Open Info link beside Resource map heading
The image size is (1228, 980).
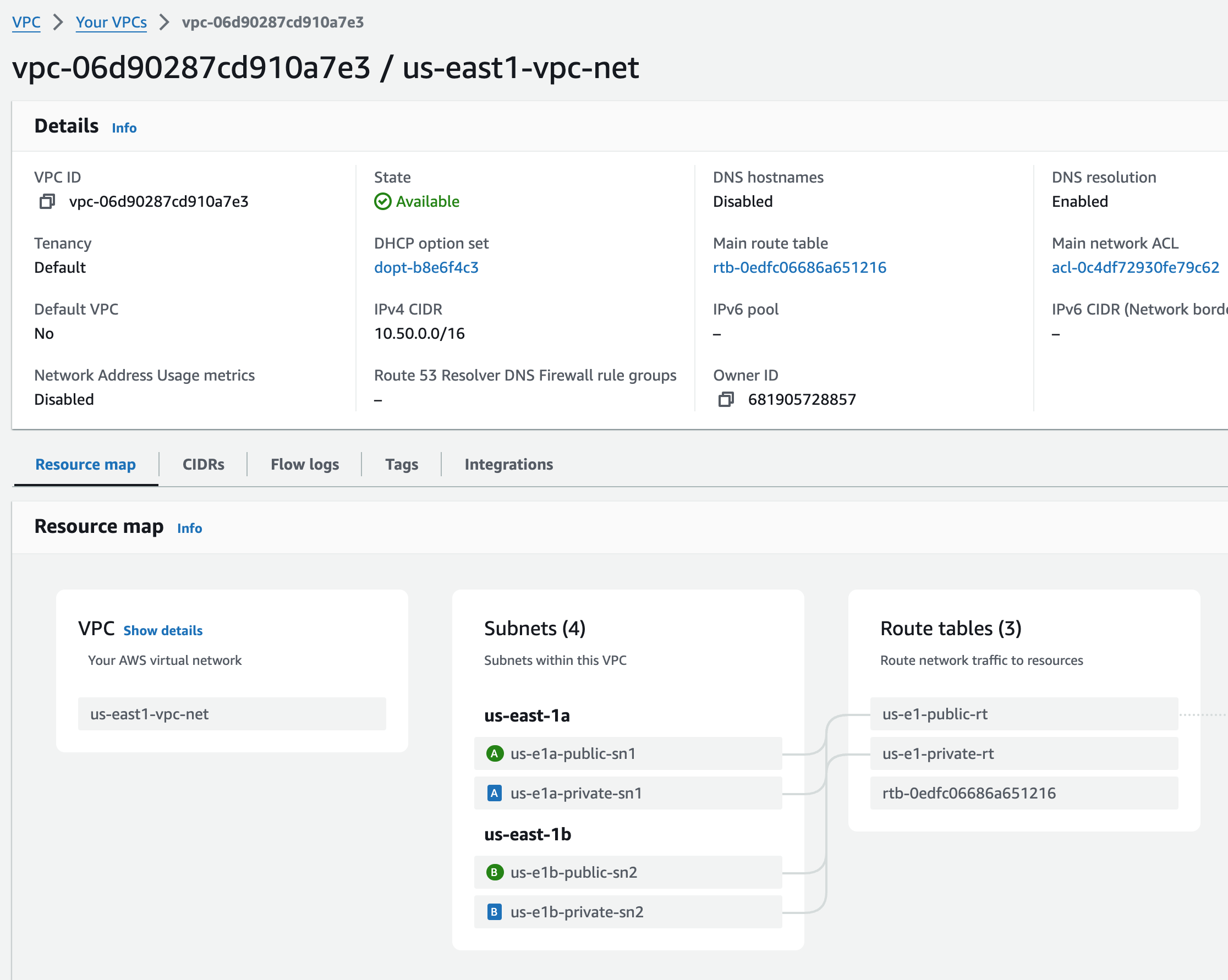coord(190,528)
